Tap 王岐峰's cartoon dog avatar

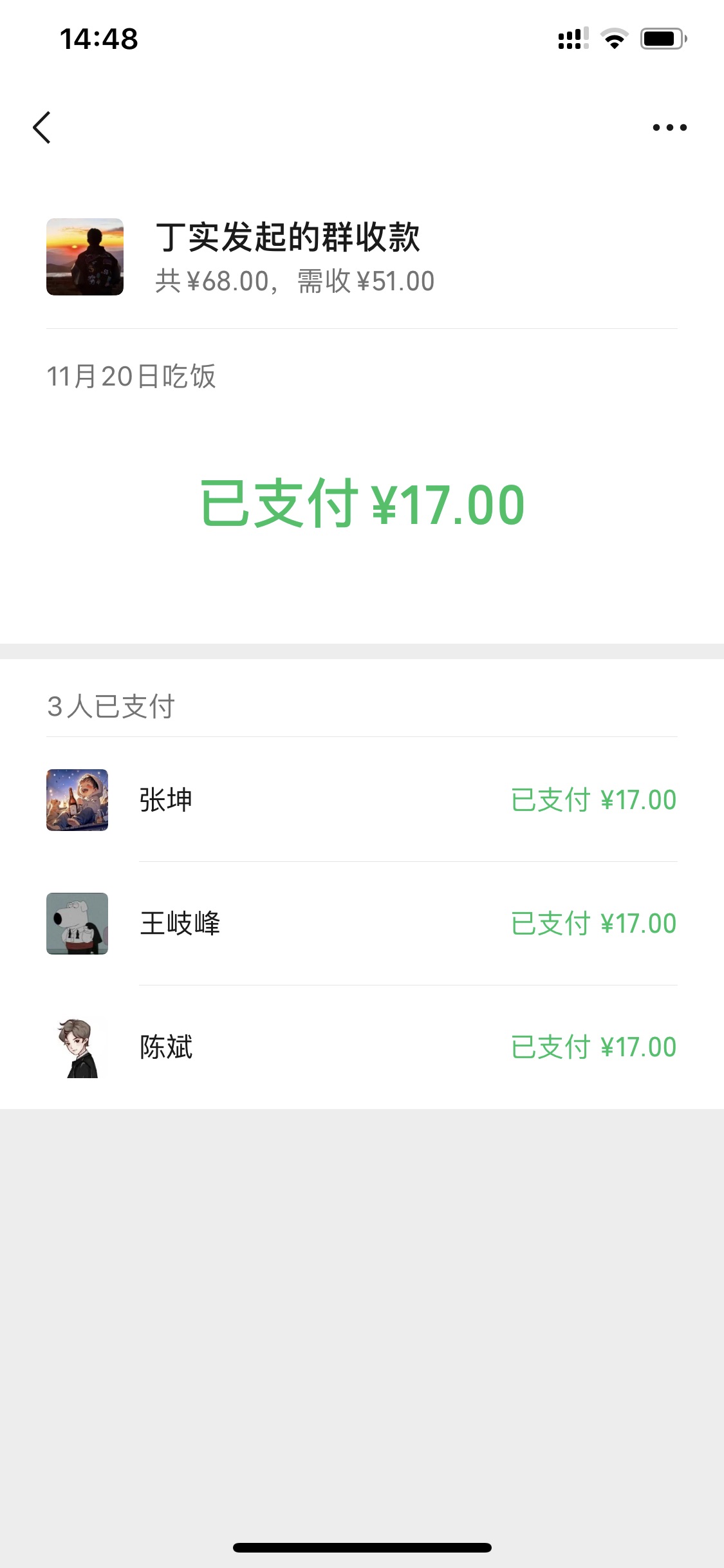point(77,924)
